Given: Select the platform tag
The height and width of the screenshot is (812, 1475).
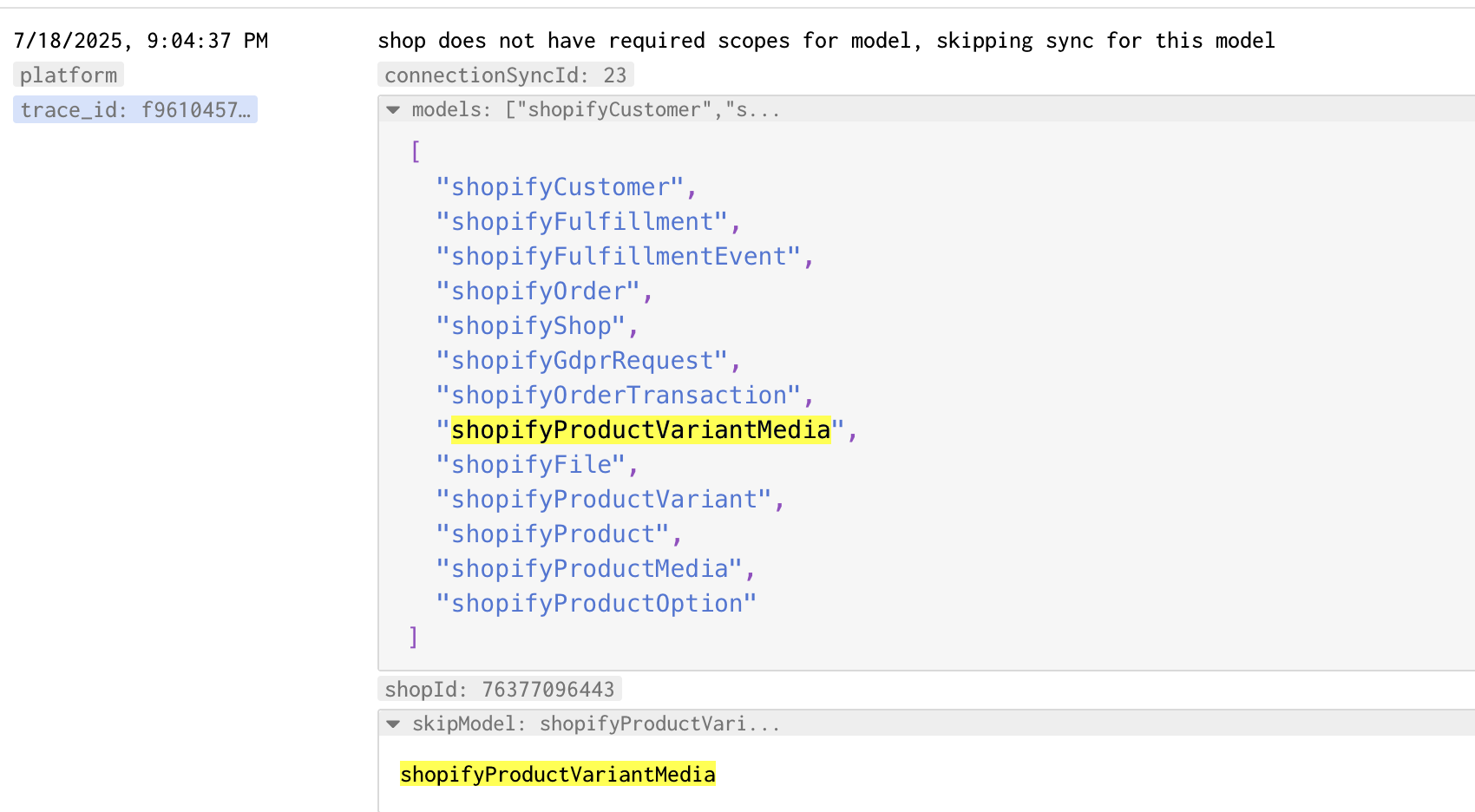Looking at the screenshot, I should (x=69, y=75).
